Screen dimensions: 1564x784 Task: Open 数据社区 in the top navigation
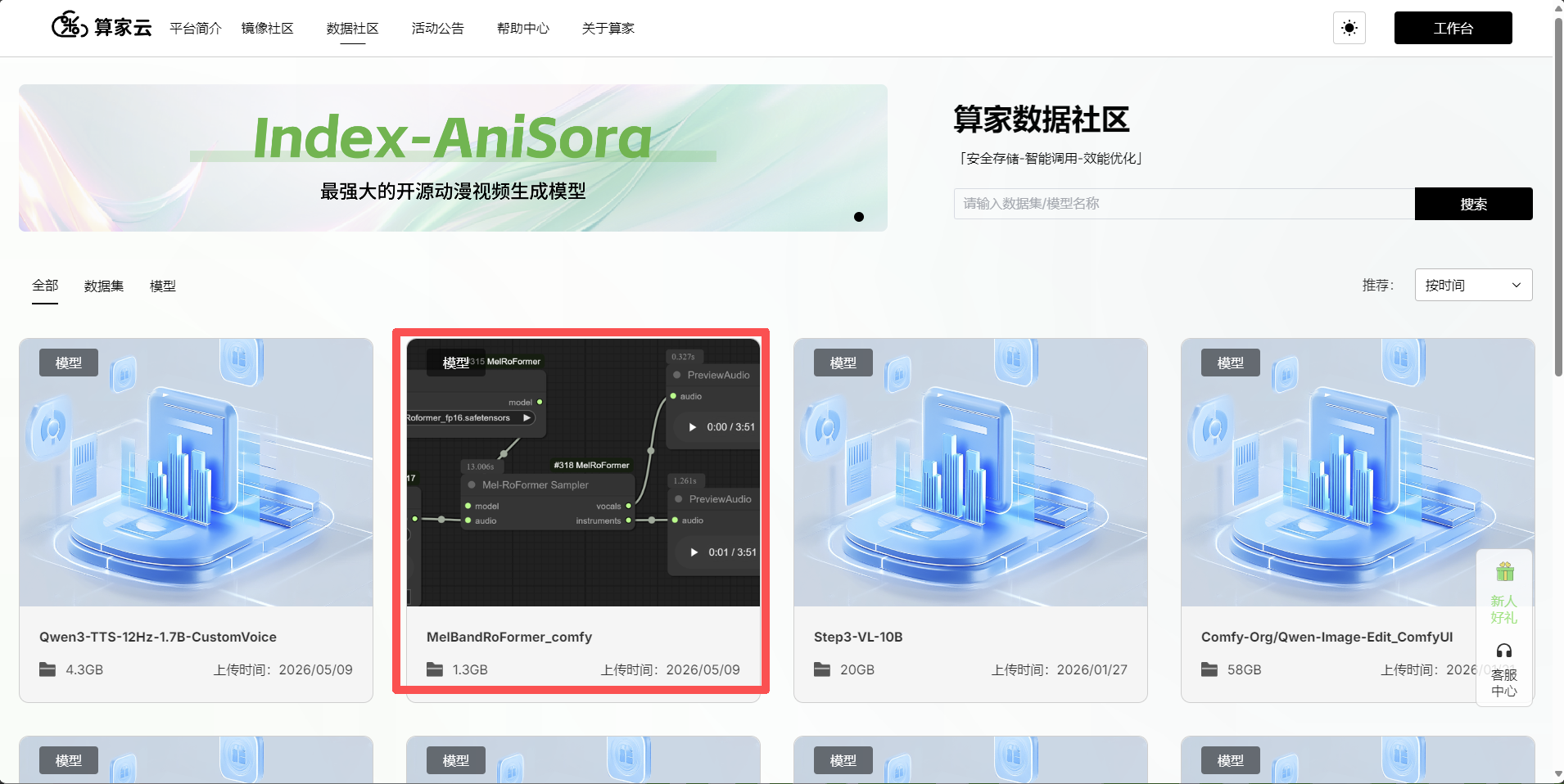353,28
